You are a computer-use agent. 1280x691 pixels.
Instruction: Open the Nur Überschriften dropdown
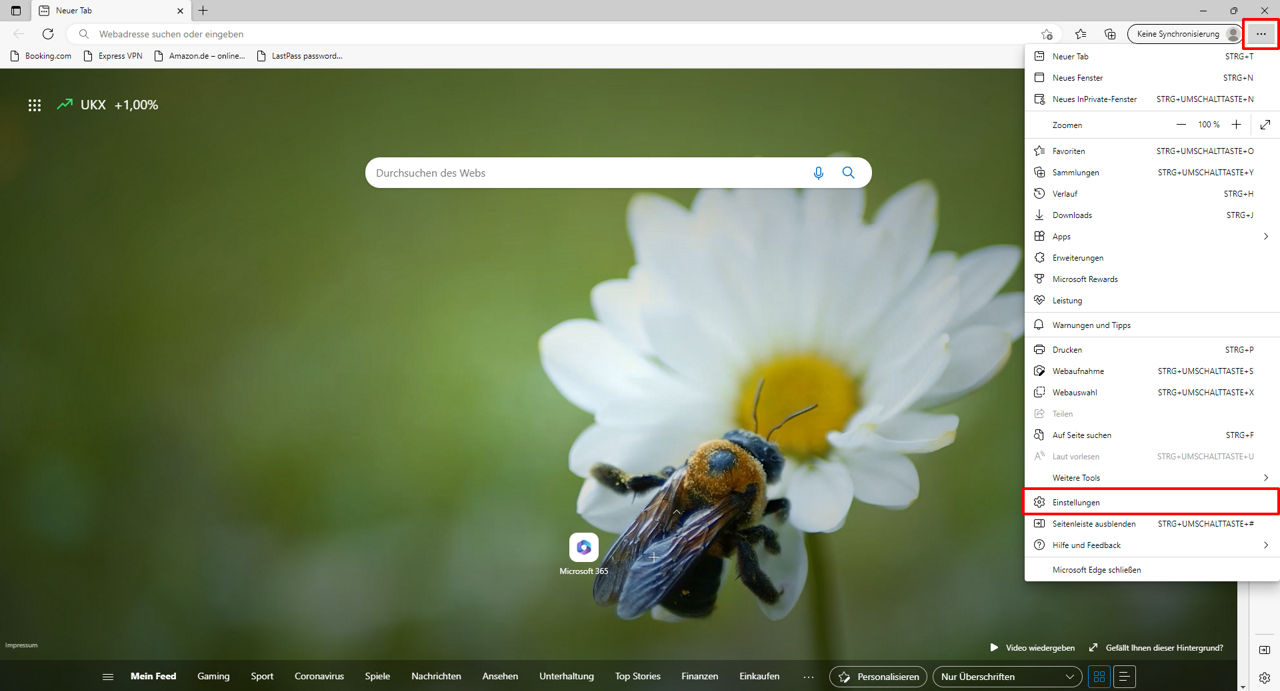coord(1005,676)
